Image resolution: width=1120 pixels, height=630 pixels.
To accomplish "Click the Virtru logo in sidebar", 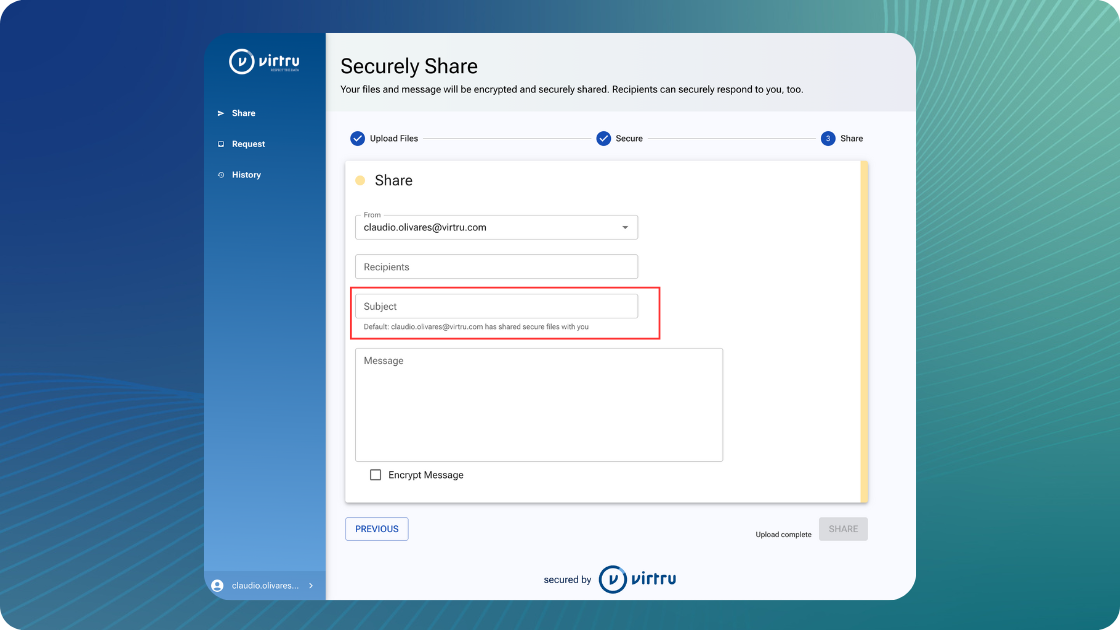I will (264, 62).
